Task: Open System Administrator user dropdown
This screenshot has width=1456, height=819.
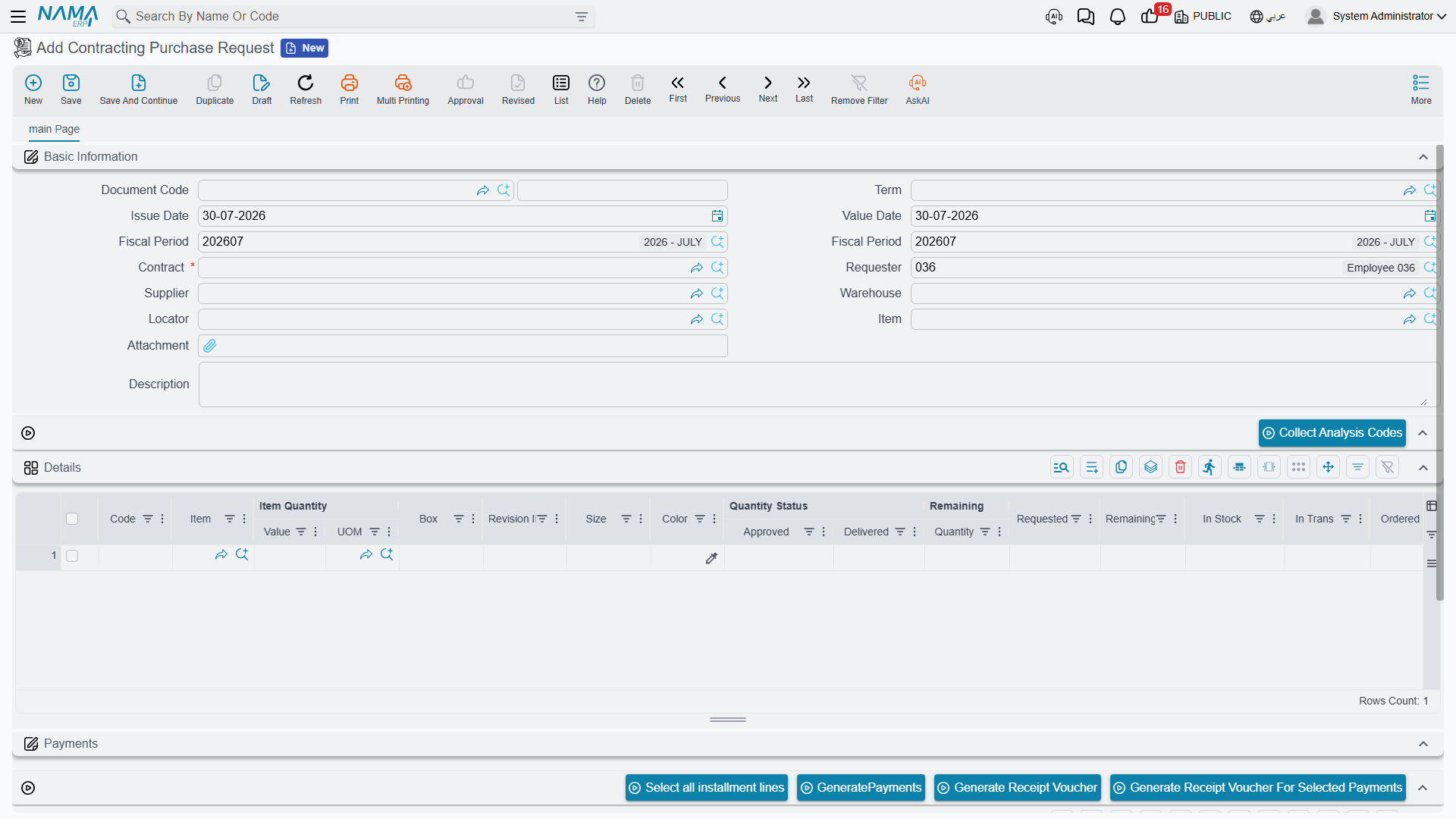Action: [x=1376, y=16]
